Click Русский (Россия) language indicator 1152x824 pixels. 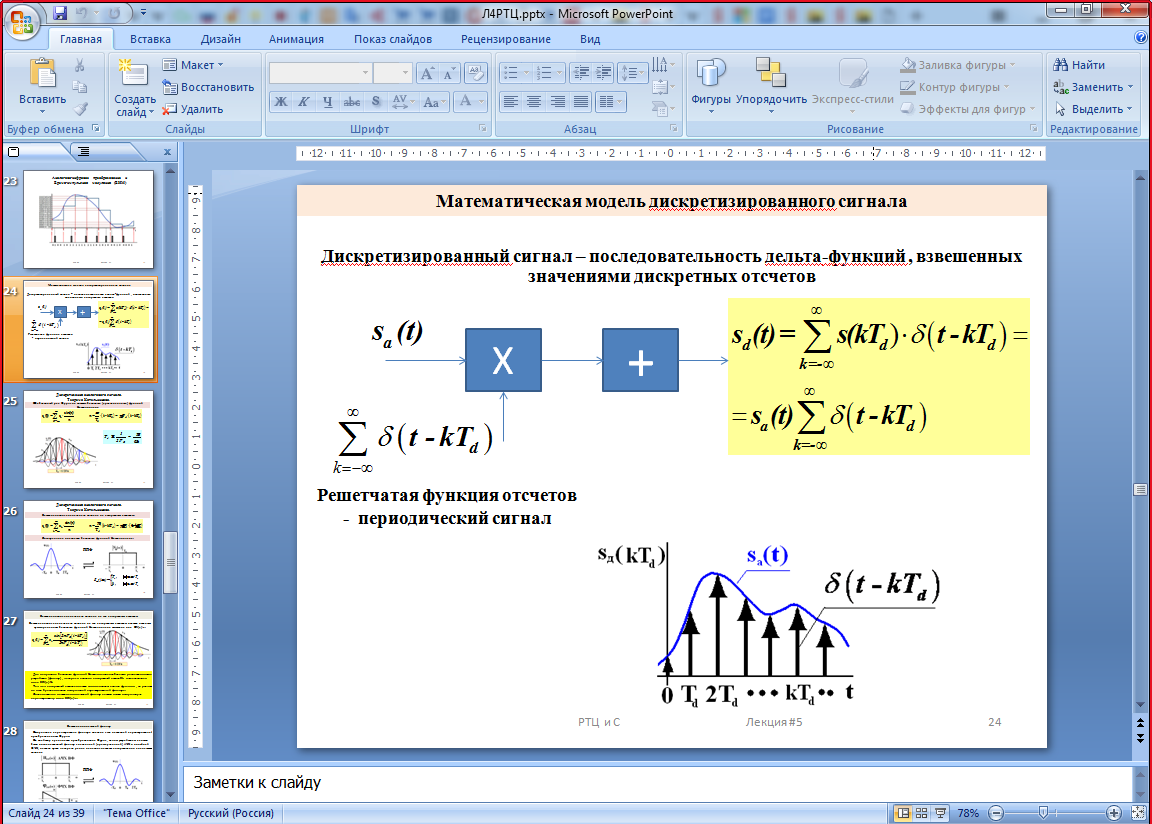click(231, 813)
